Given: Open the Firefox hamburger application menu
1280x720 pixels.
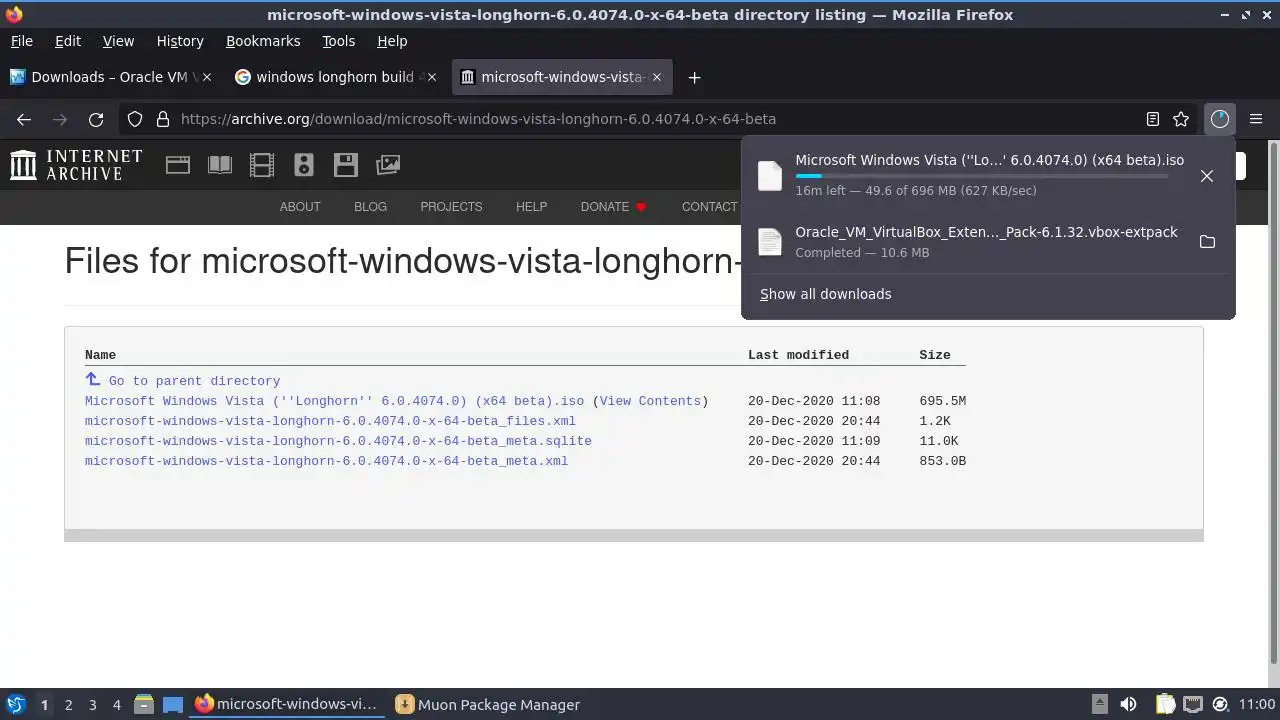Looking at the screenshot, I should (1256, 119).
